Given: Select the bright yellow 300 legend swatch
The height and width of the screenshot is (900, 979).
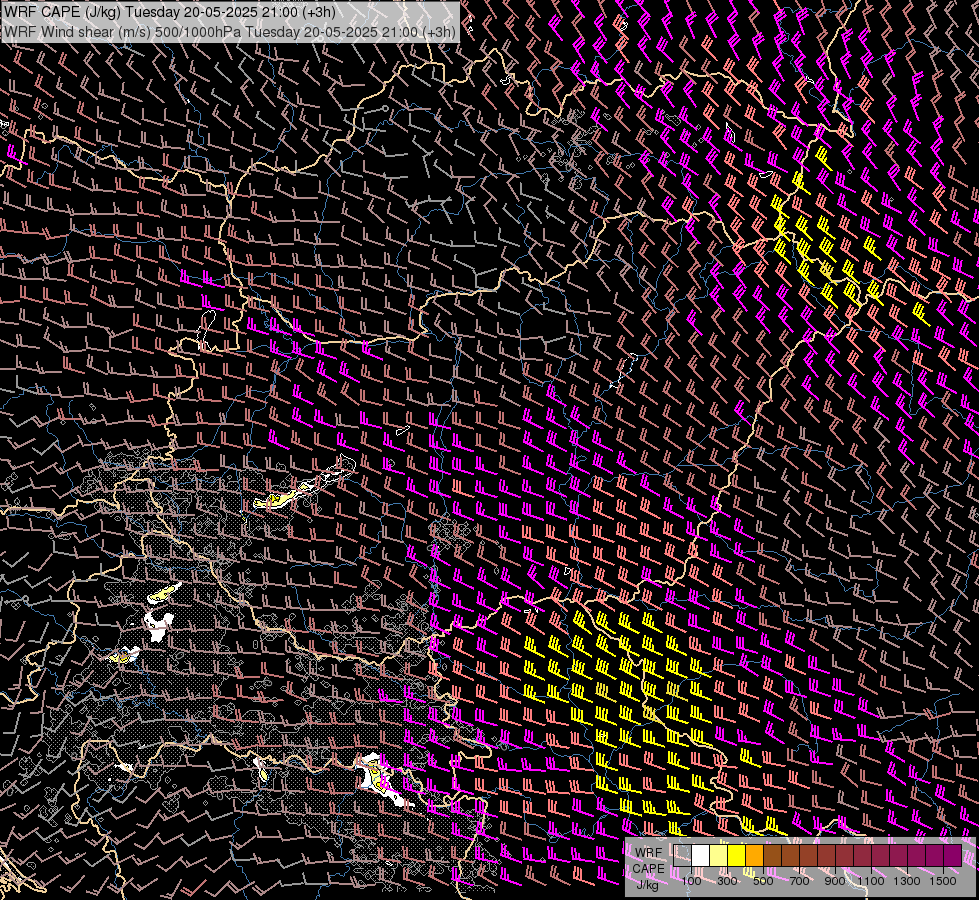Looking at the screenshot, I should tap(737, 856).
